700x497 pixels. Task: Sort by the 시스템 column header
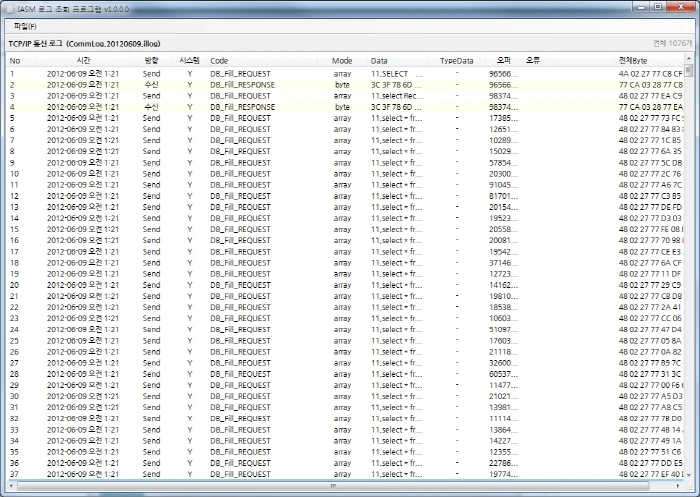[189, 61]
